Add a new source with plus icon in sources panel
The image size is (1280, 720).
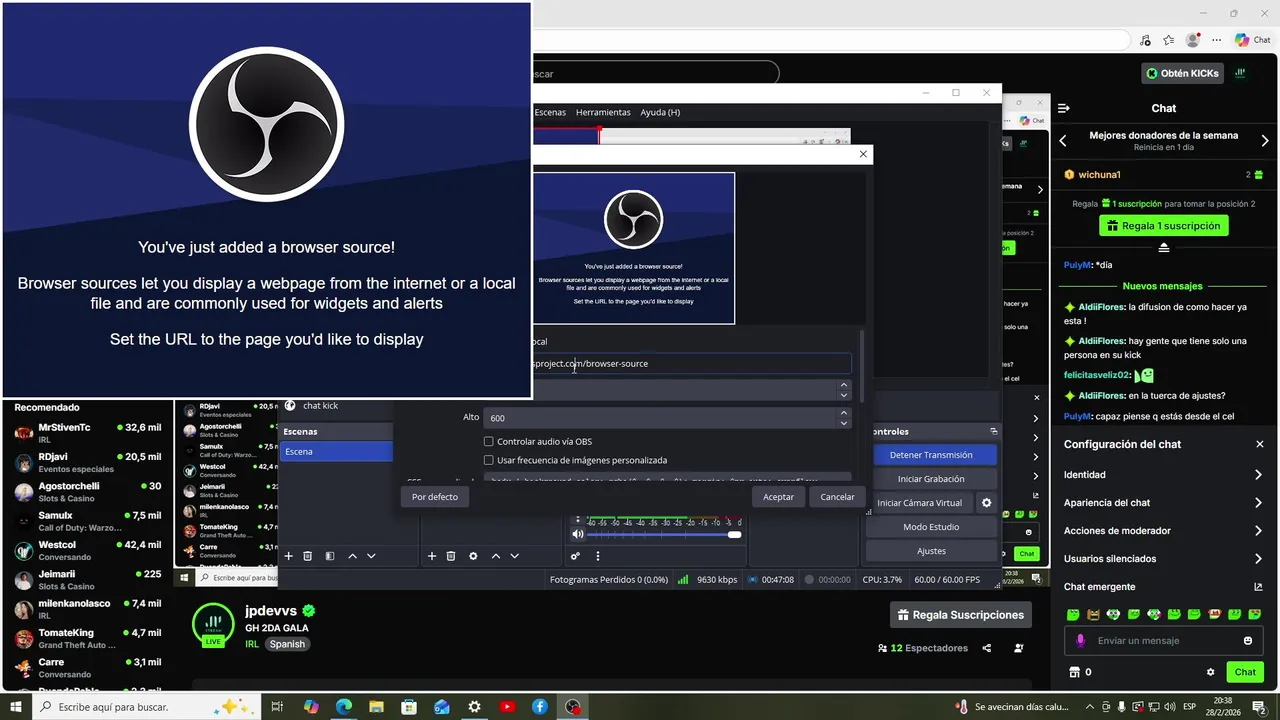click(432, 556)
